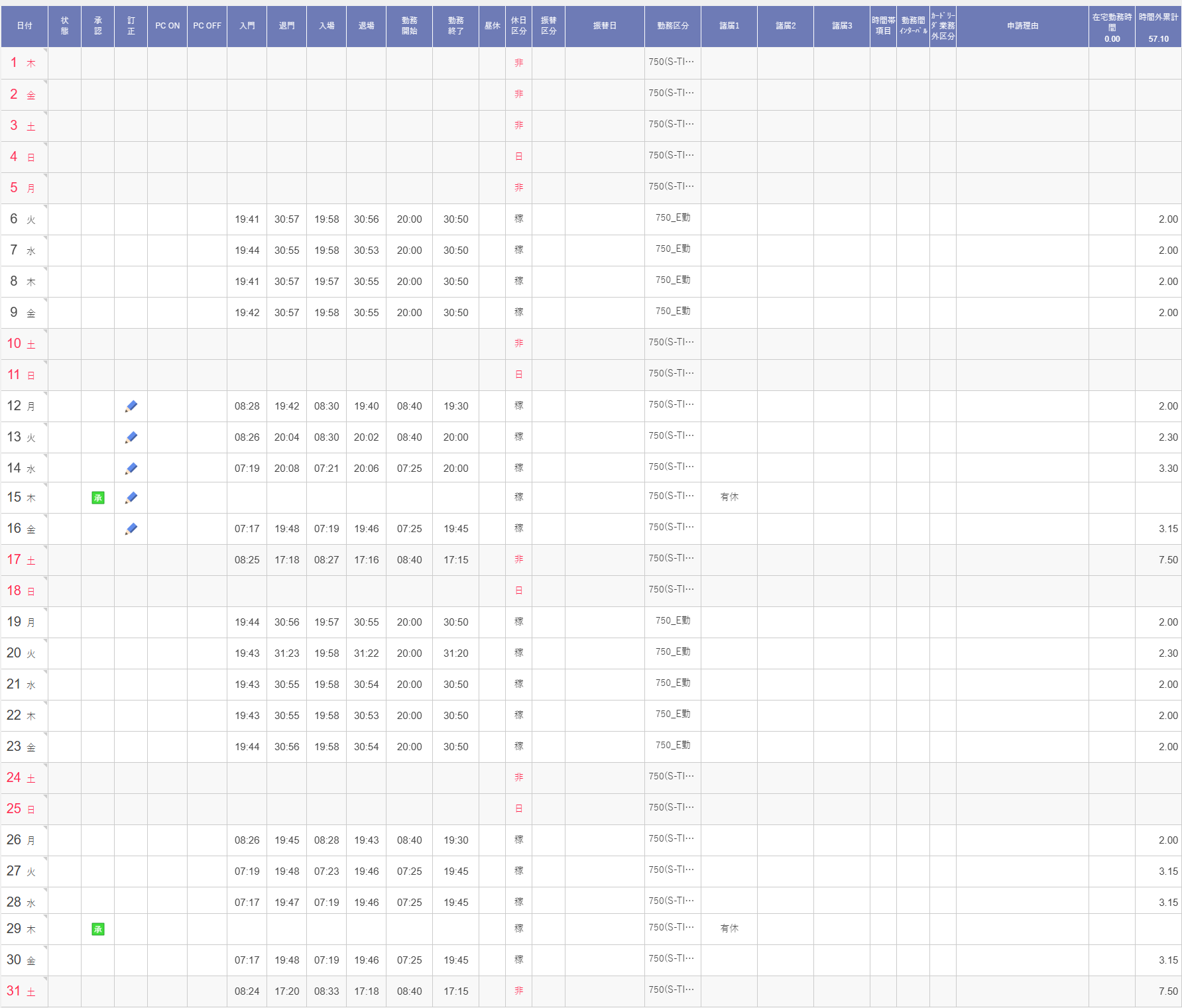Click the 有休 entry on day 29

[x=729, y=928]
